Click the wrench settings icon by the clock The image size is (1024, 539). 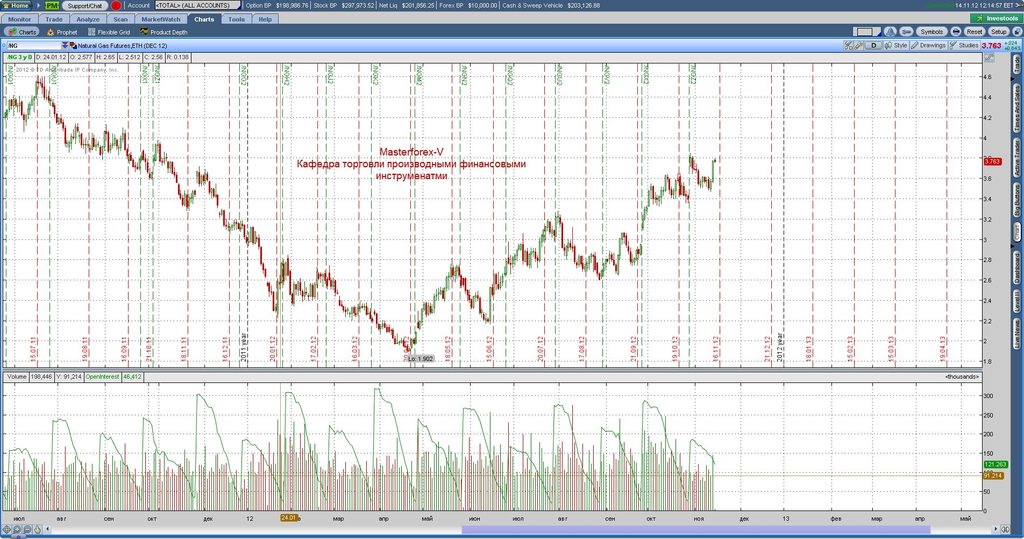1018,5
